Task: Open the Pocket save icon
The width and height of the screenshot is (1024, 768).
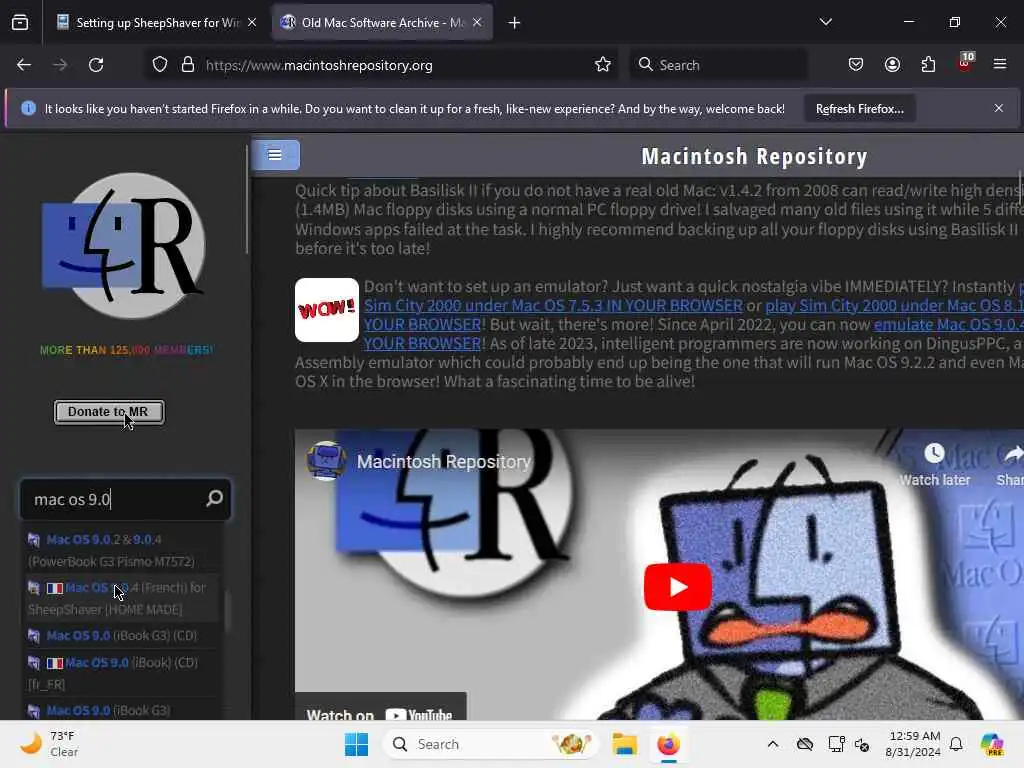Action: point(856,65)
